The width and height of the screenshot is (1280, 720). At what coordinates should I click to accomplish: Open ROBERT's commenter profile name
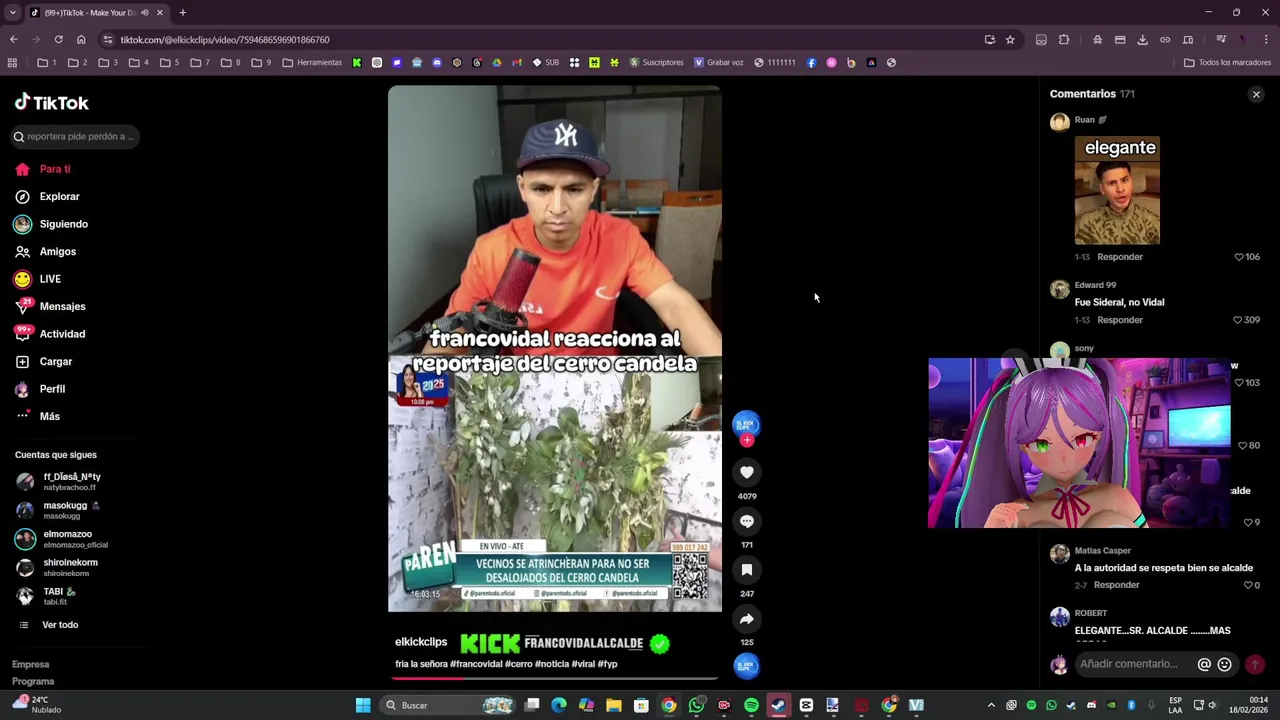tap(1091, 613)
